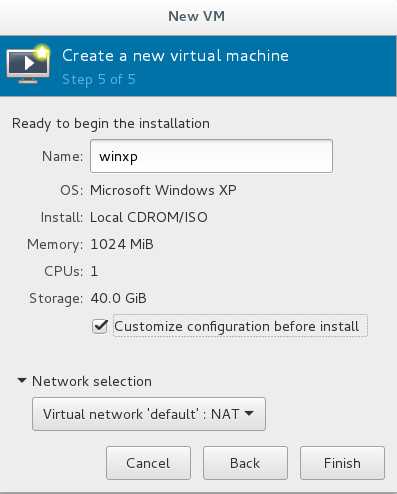Click the Microsoft Windows XP OS value

tap(163, 190)
